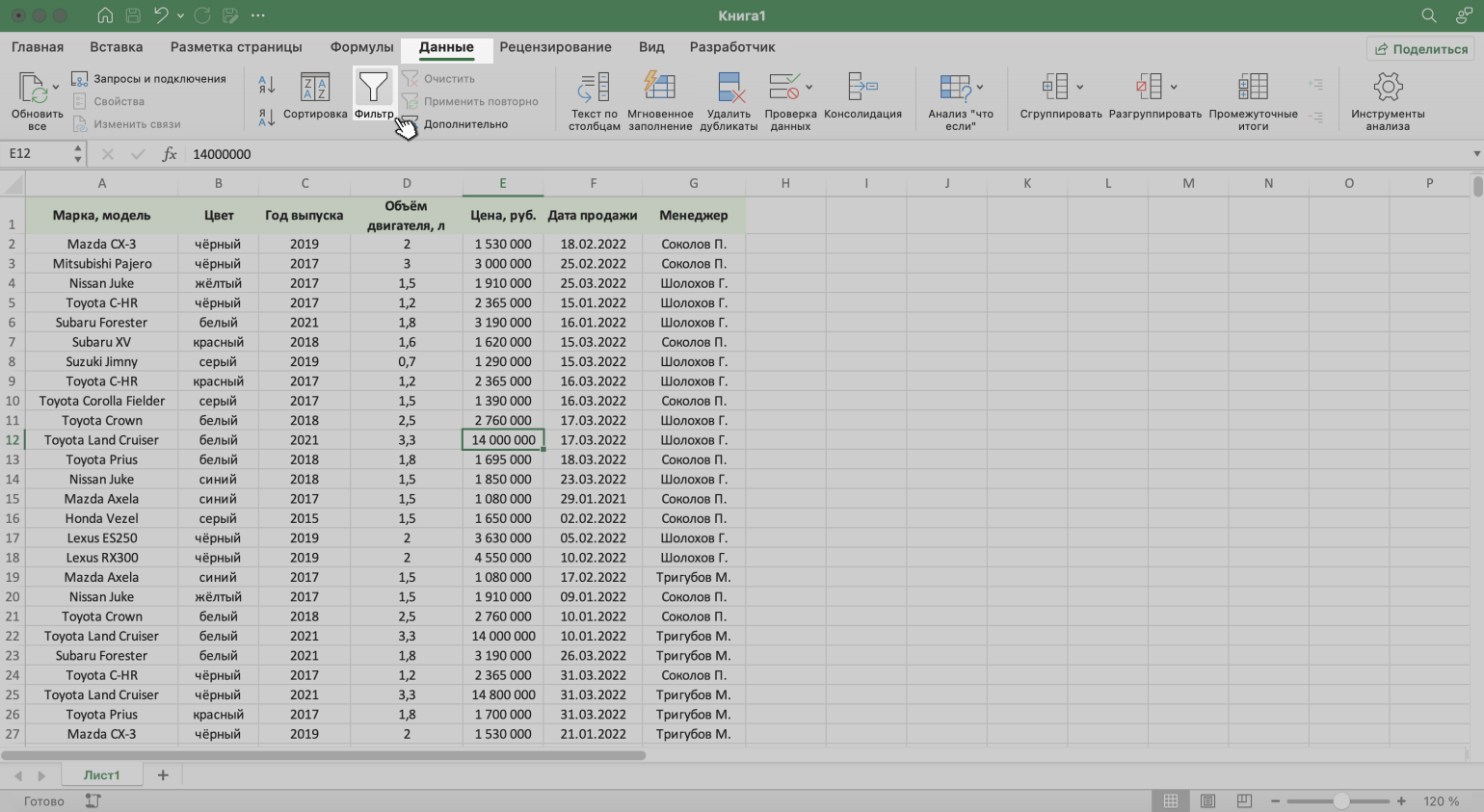Click the Sort ascending А-Я icon

[x=267, y=86]
